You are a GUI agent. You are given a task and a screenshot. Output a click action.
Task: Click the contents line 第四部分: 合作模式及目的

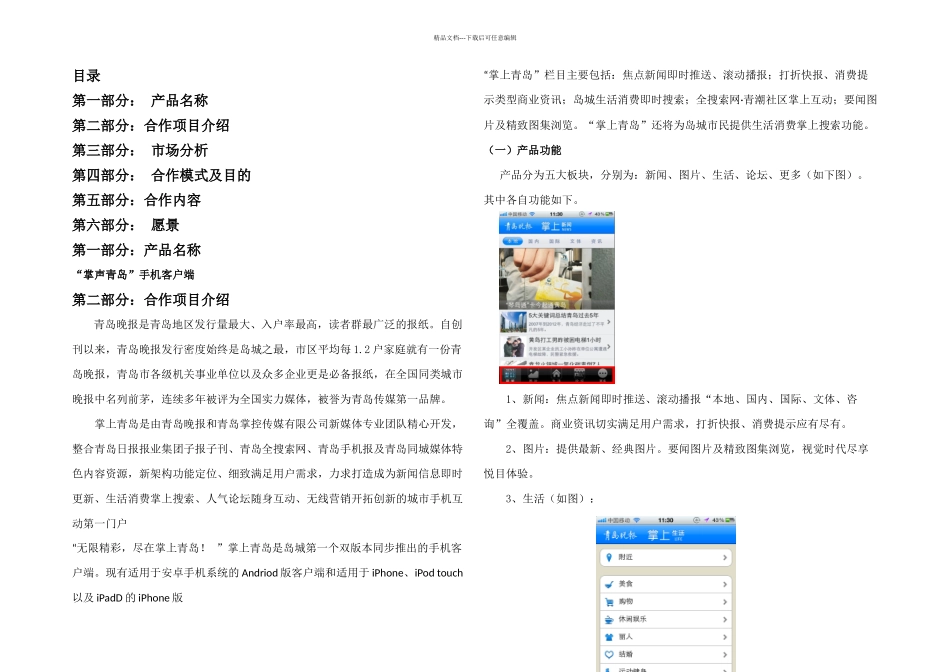[161, 175]
